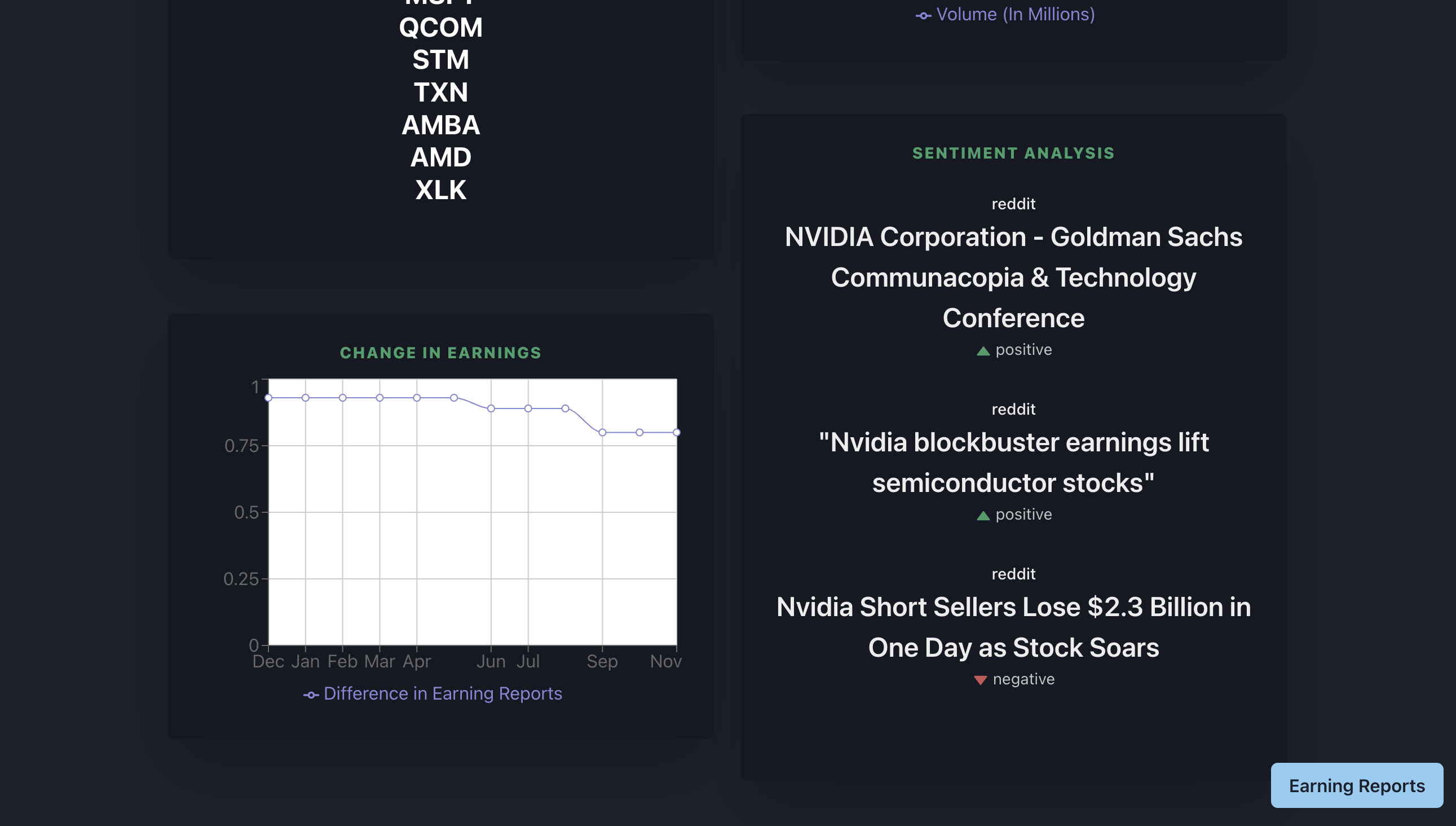The width and height of the screenshot is (1456, 826).
Task: Select the AMD ticker
Action: 440,157
